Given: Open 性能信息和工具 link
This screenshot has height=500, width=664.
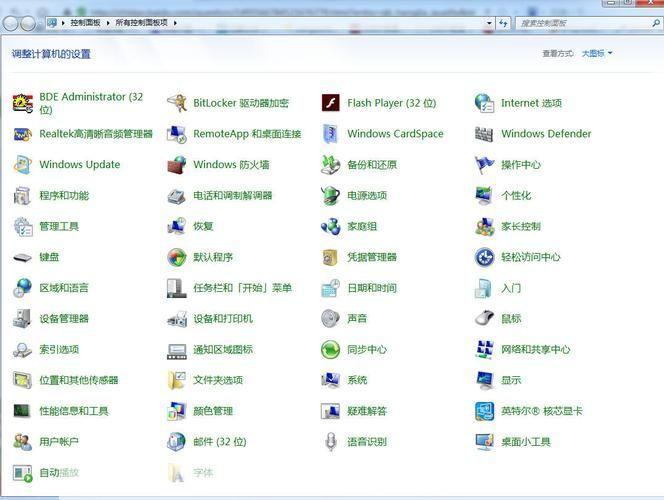Looking at the screenshot, I should tap(74, 411).
